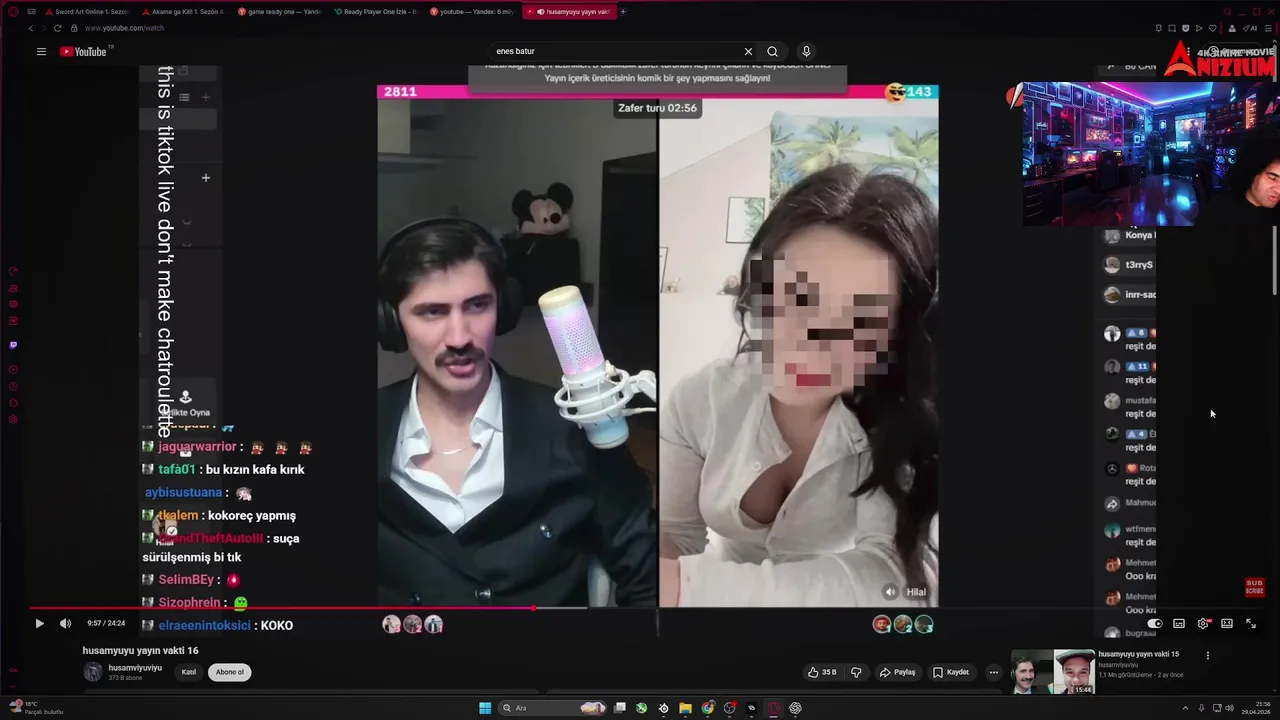Enter fullscreen mode
Viewport: 1280px width, 720px height.
click(x=1251, y=623)
